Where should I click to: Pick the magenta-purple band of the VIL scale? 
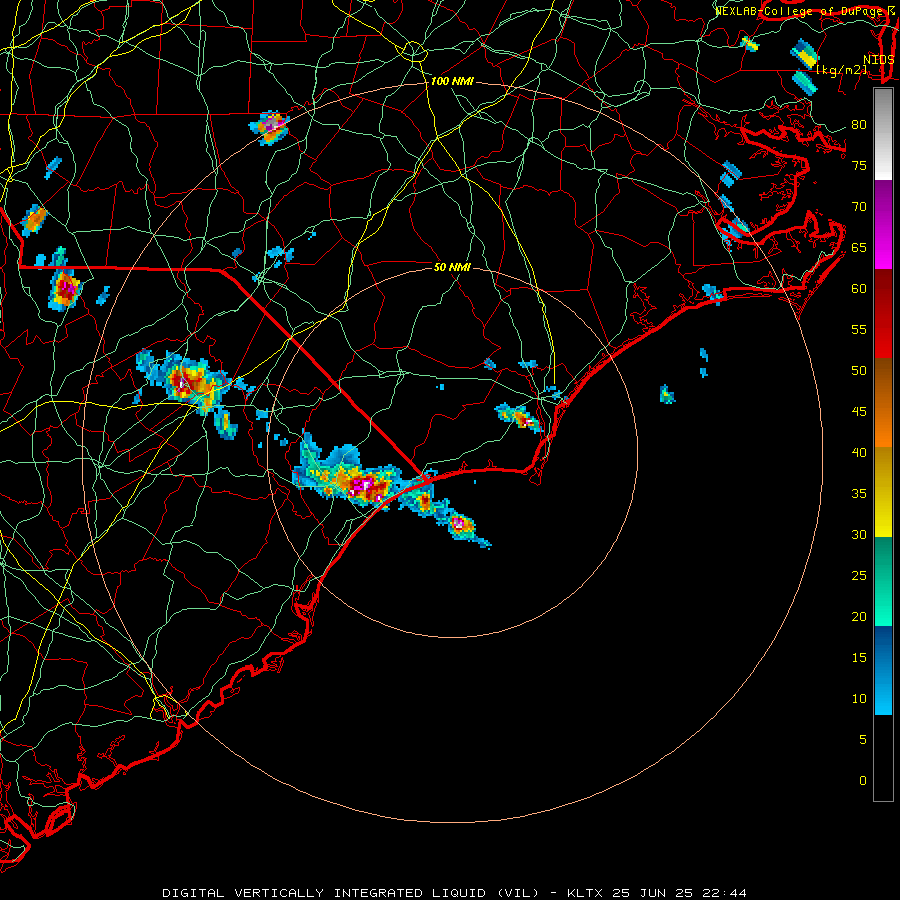[883, 225]
